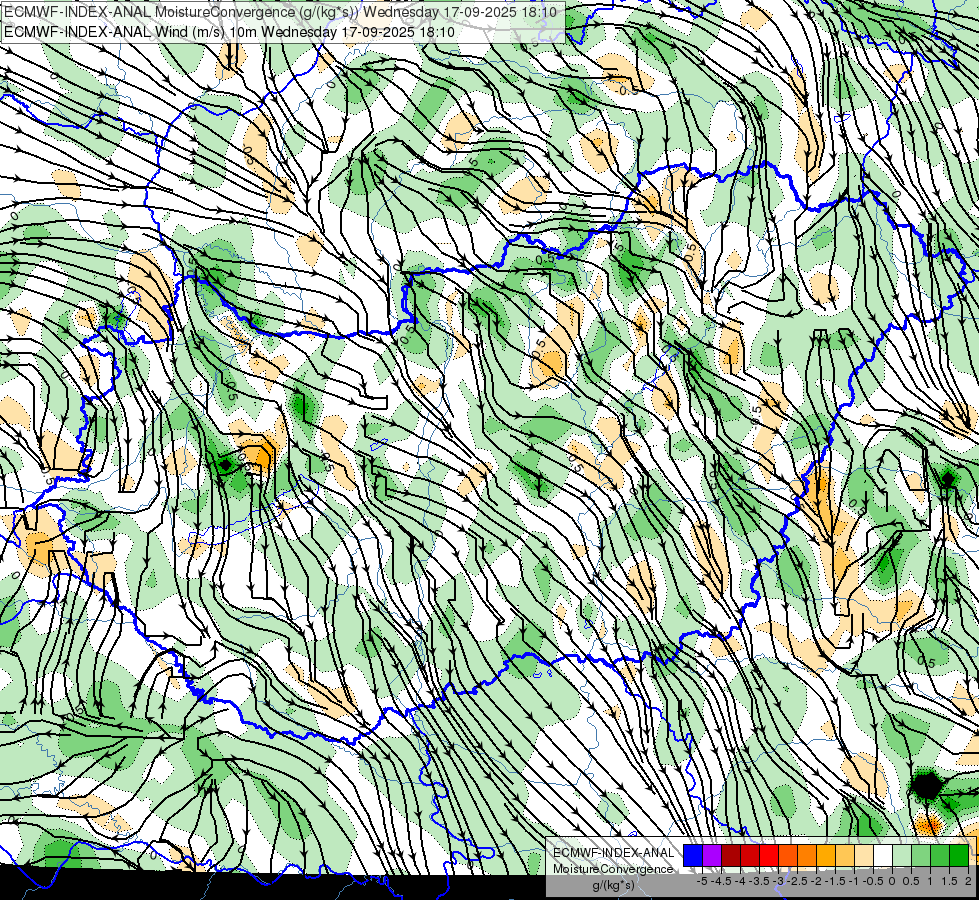Click the -1 tick label on legend
Image resolution: width=979 pixels, height=900 pixels.
(x=854, y=881)
